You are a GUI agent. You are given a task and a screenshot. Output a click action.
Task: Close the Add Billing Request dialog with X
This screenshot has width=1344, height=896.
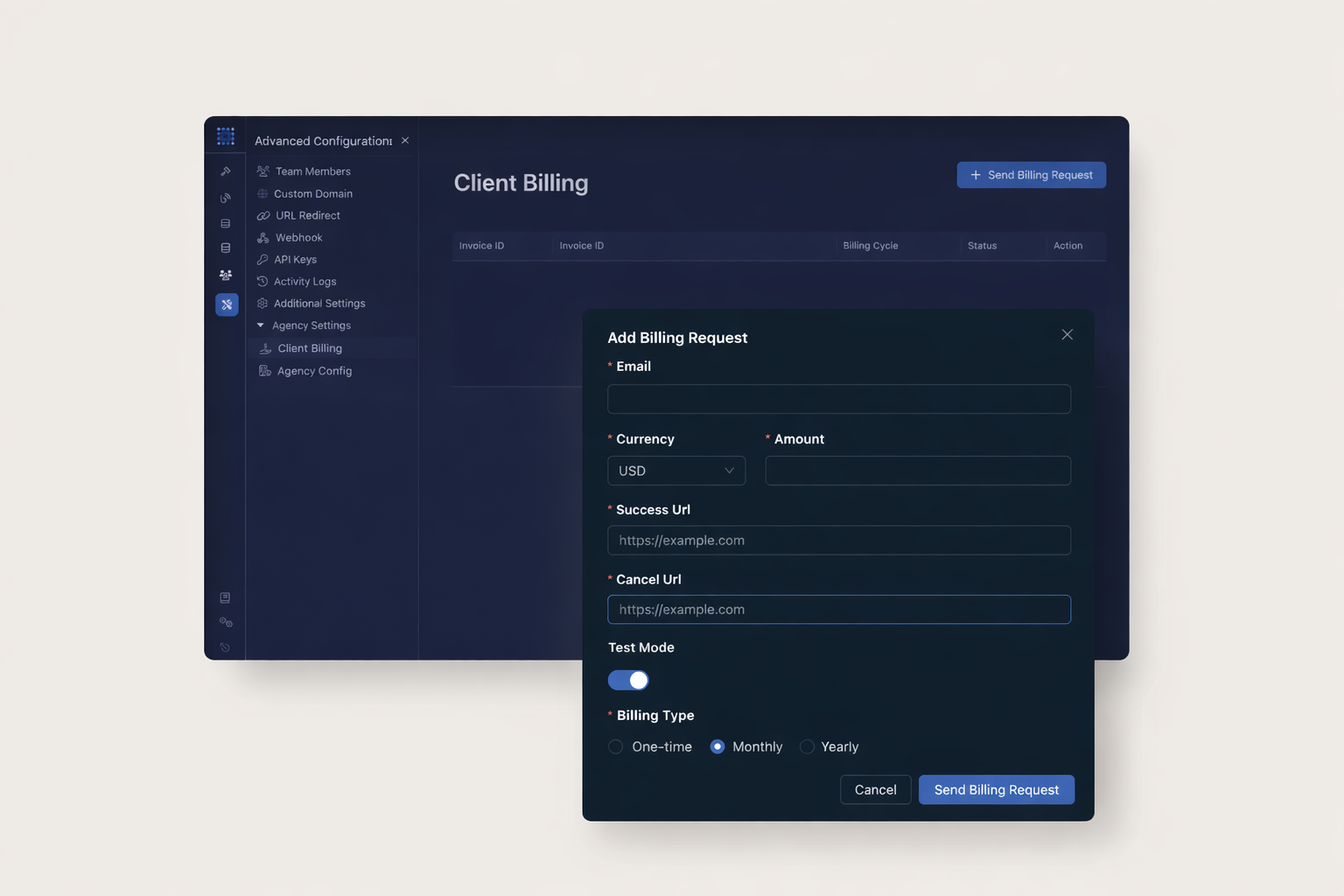point(1067,335)
